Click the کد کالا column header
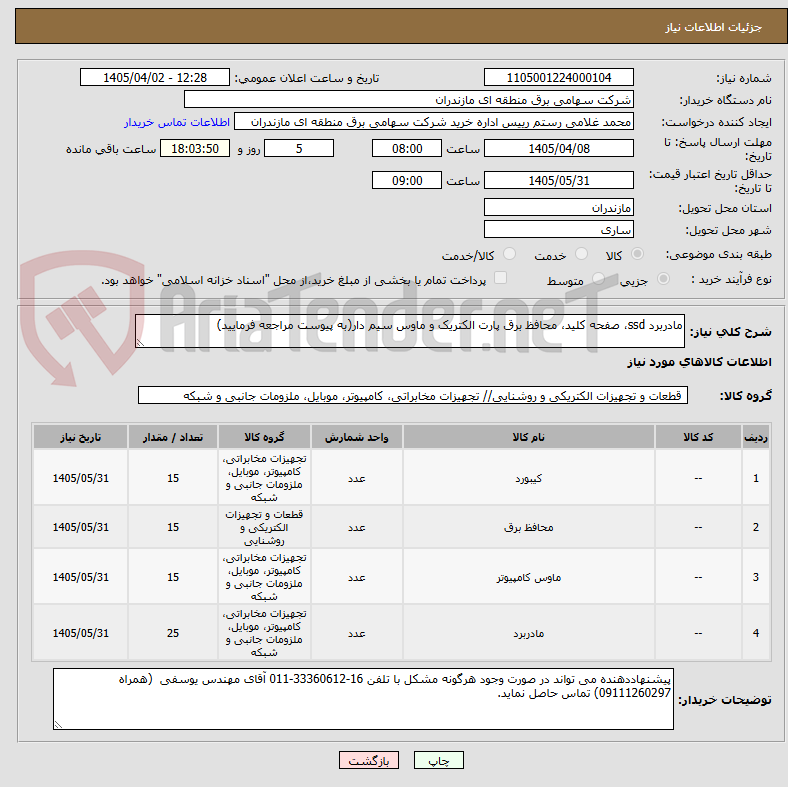The width and height of the screenshot is (788, 787). (x=698, y=437)
